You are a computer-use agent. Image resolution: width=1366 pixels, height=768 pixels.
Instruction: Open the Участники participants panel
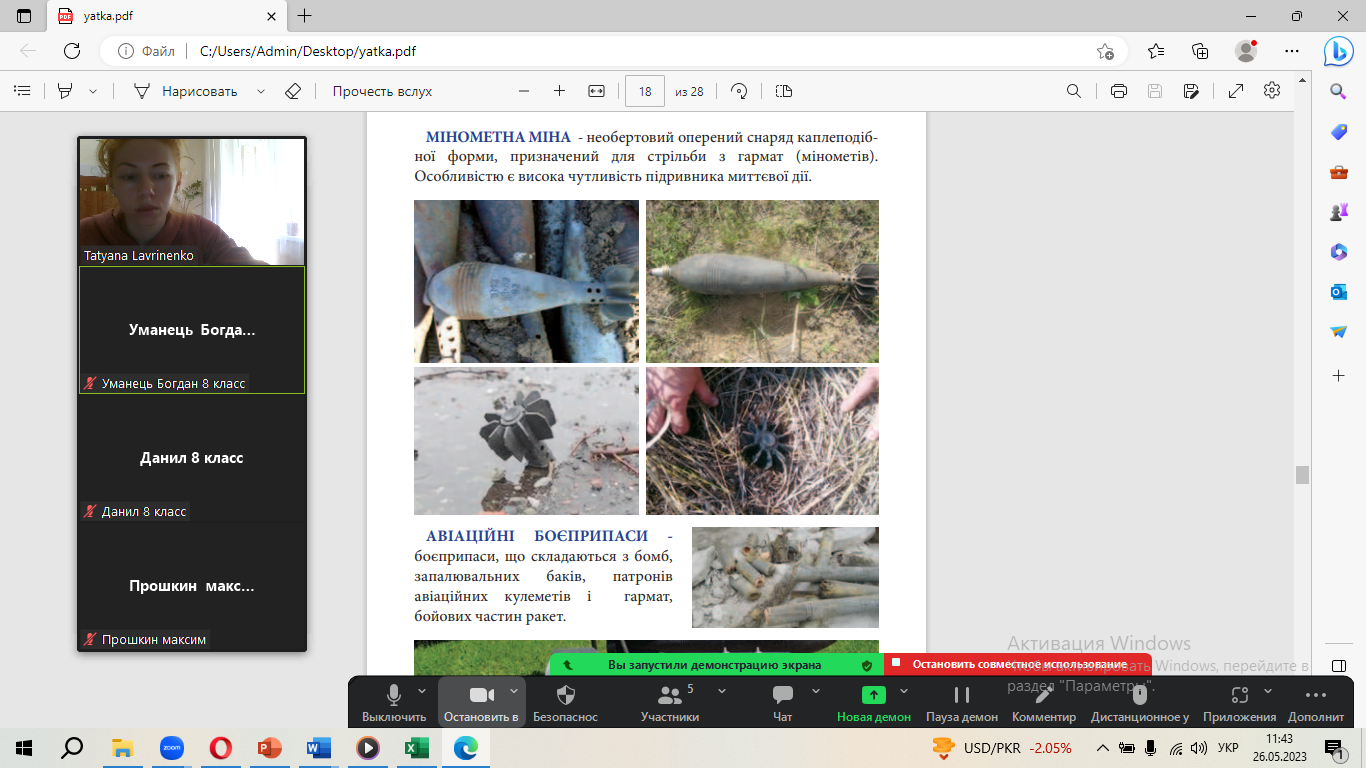coord(669,702)
